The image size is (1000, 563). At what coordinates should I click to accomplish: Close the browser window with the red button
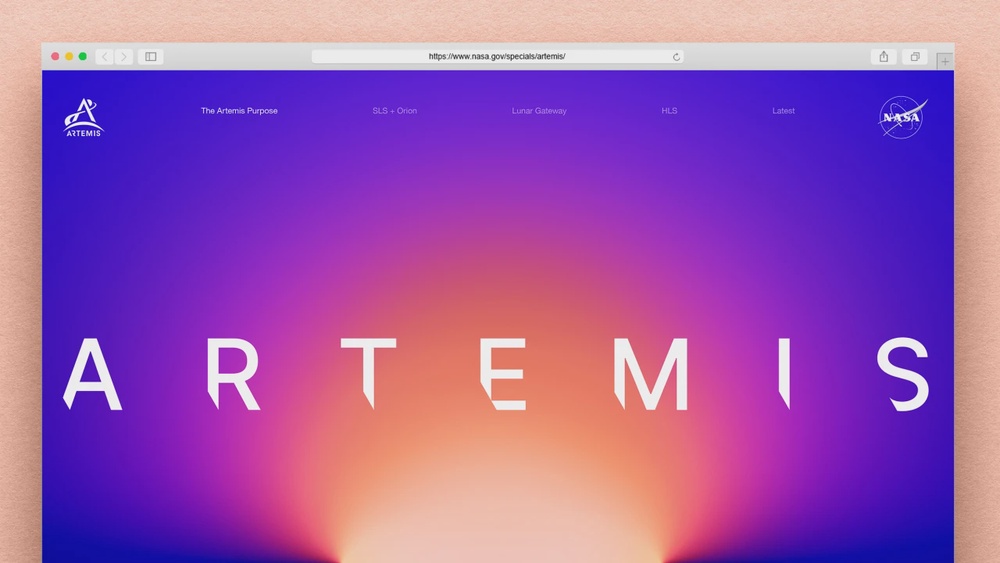[x=55, y=57]
